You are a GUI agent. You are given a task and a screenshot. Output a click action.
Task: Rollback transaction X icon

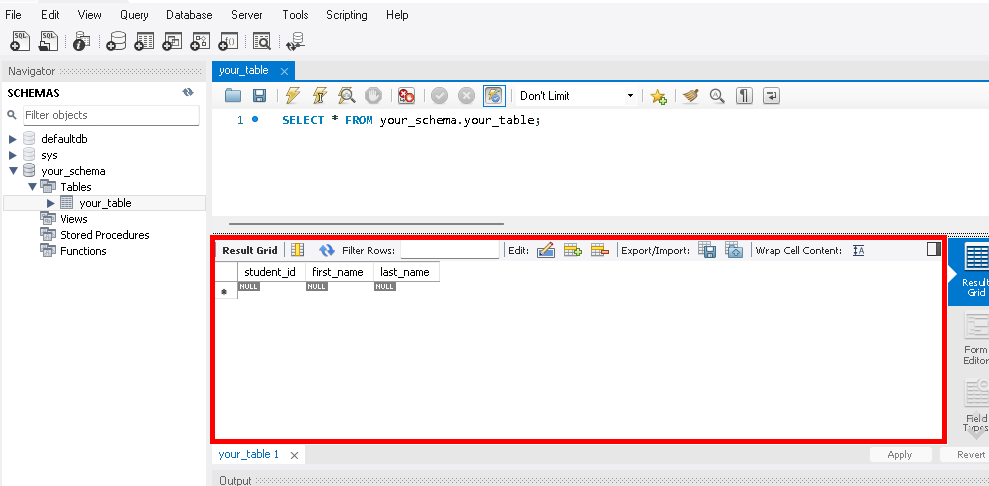point(466,96)
